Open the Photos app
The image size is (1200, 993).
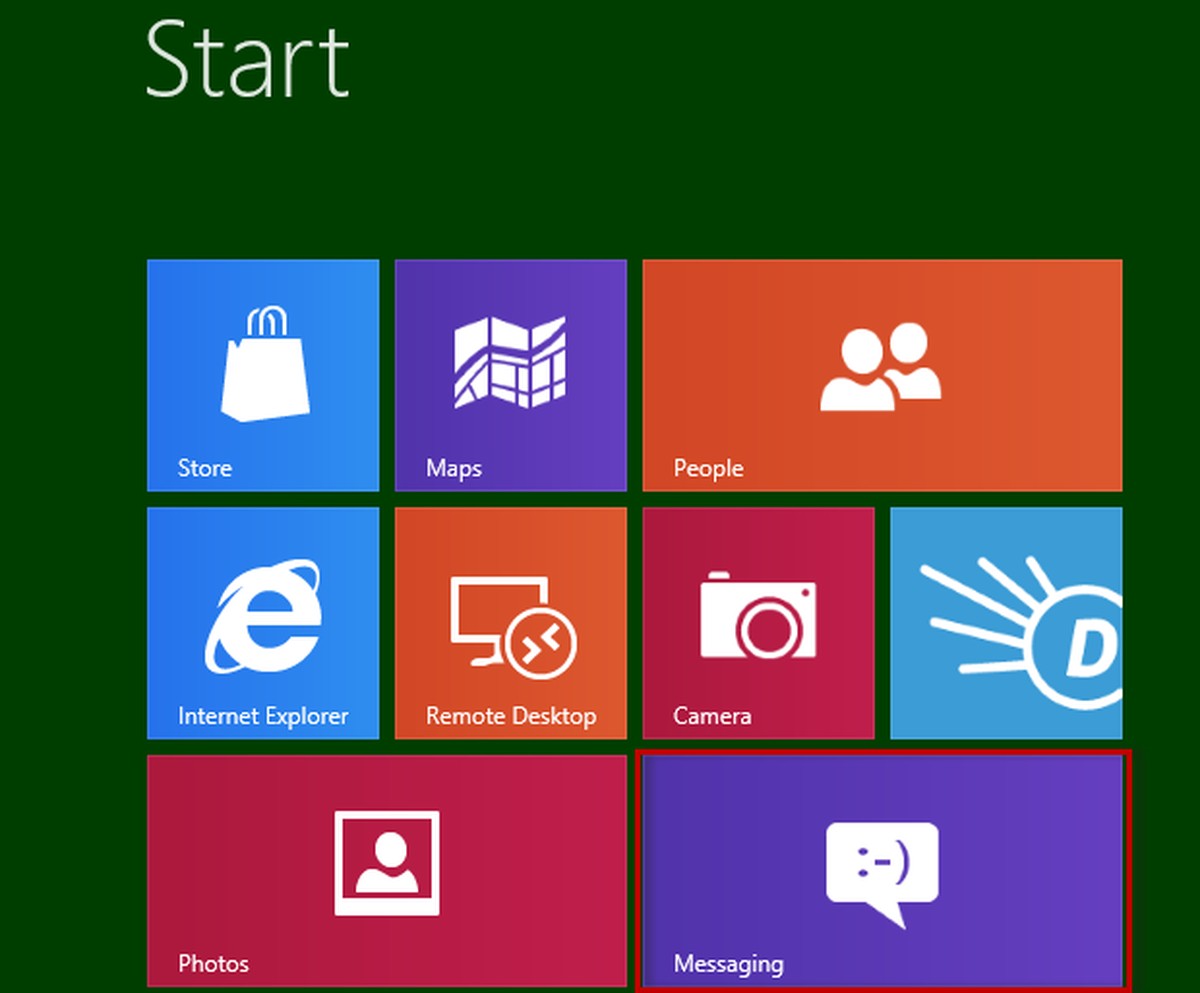point(389,870)
